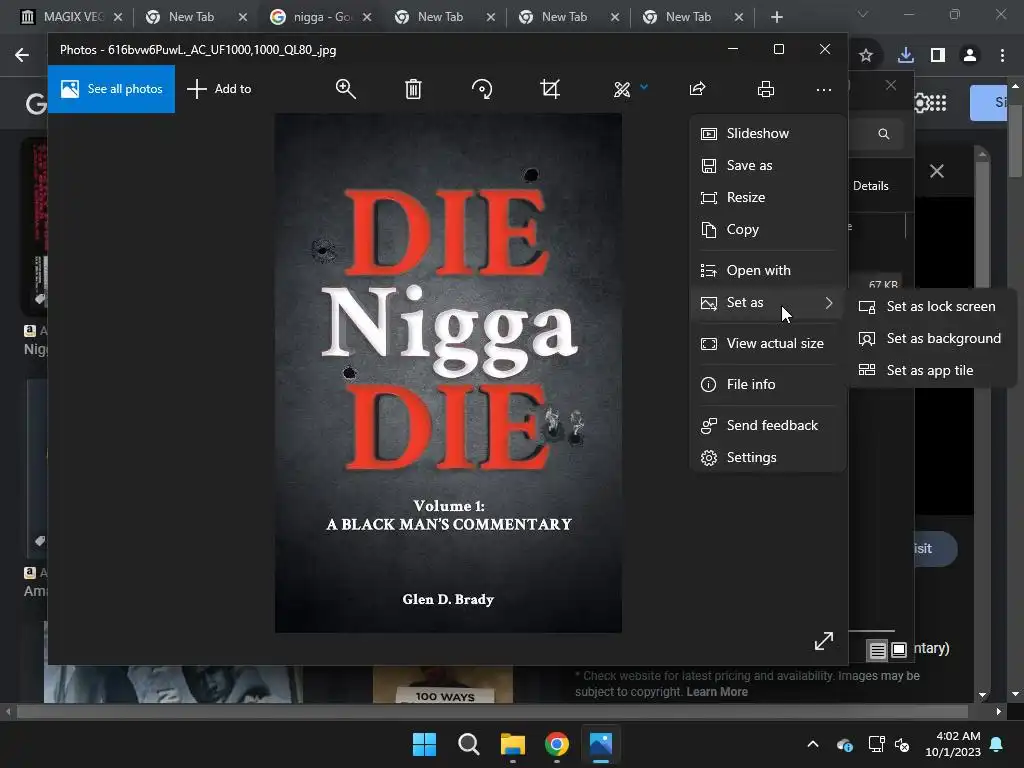
Task: Click See all photos button
Action: pyautogui.click(x=111, y=89)
